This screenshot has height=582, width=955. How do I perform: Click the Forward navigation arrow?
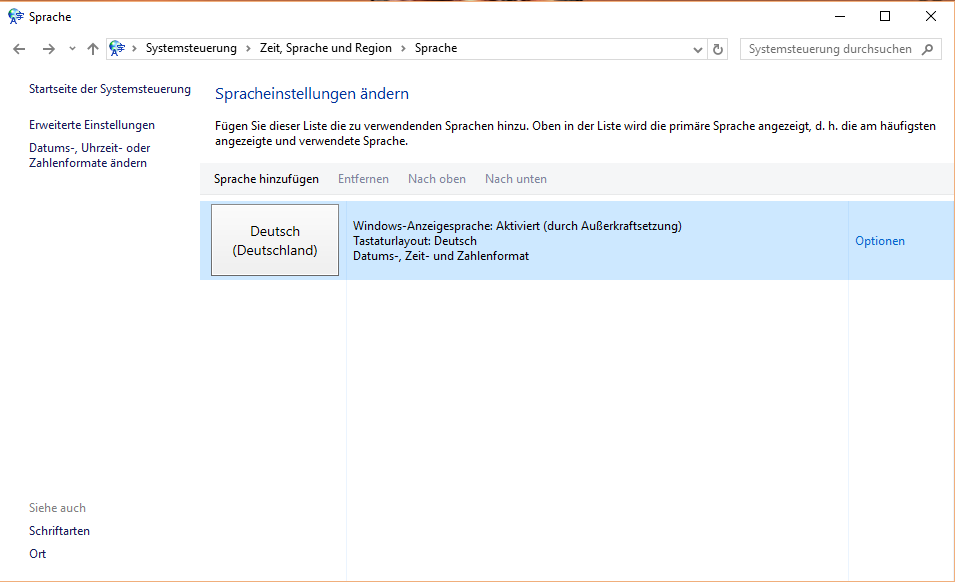48,49
